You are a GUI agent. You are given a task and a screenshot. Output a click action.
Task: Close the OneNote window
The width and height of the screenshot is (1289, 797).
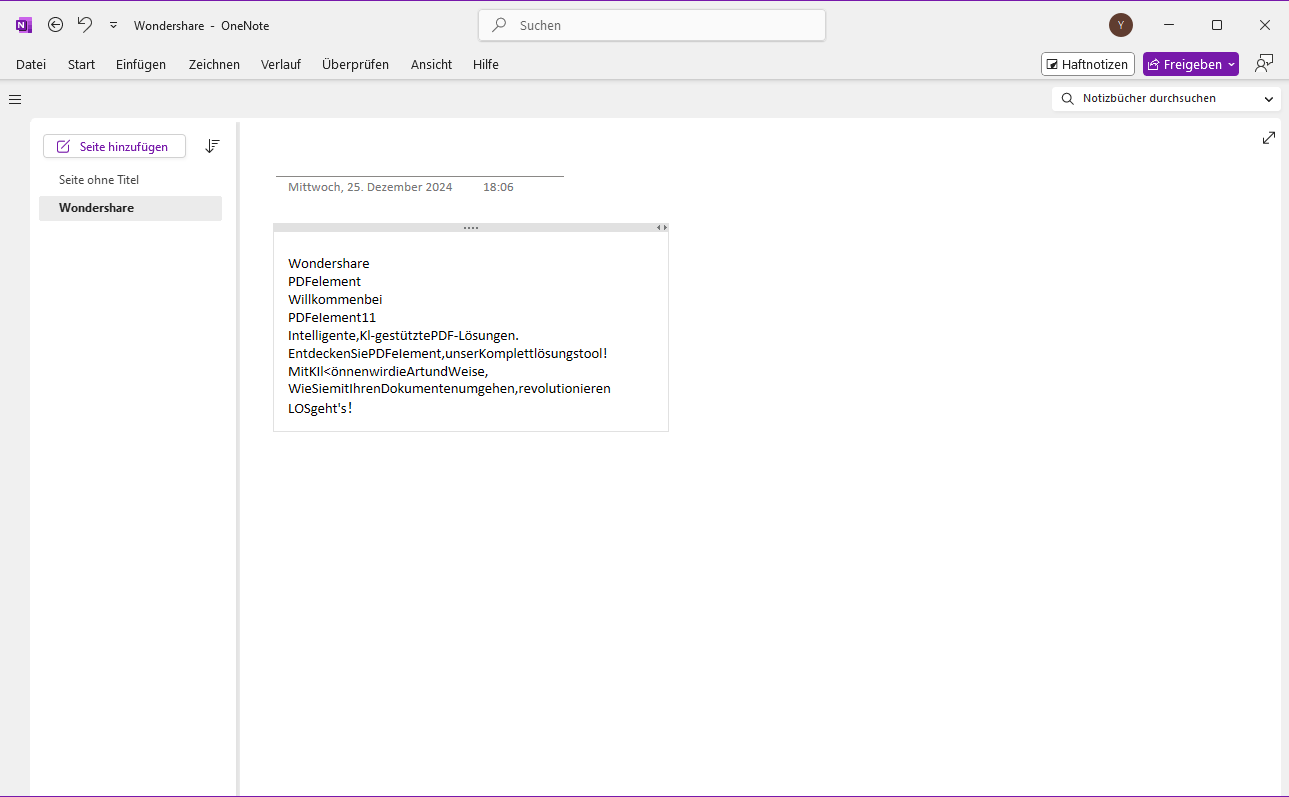point(1265,25)
